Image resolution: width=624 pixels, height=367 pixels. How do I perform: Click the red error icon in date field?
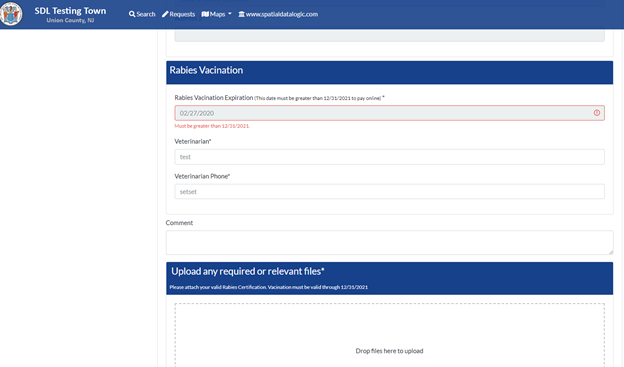[x=597, y=113]
